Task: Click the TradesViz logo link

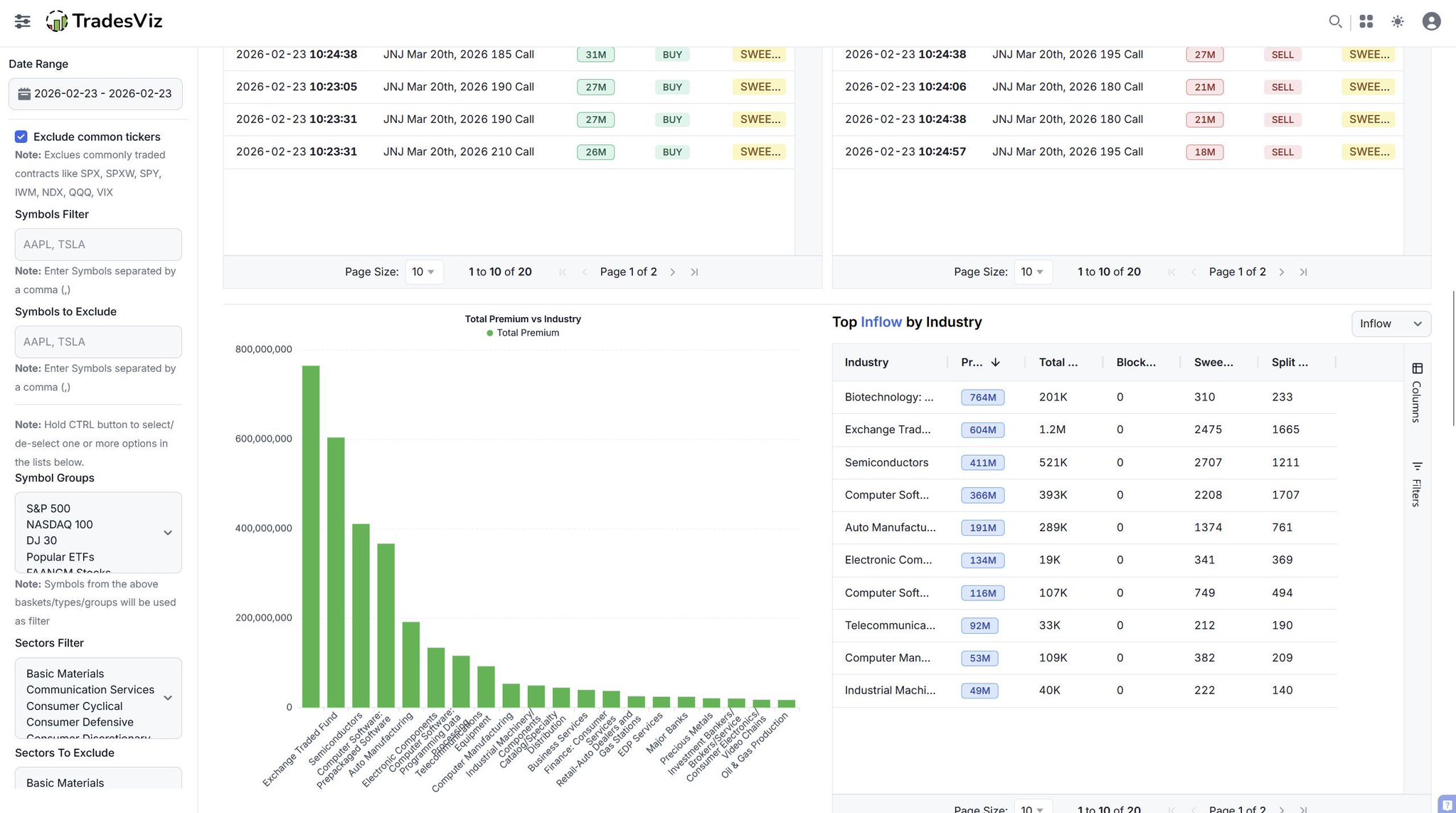Action: [x=105, y=21]
